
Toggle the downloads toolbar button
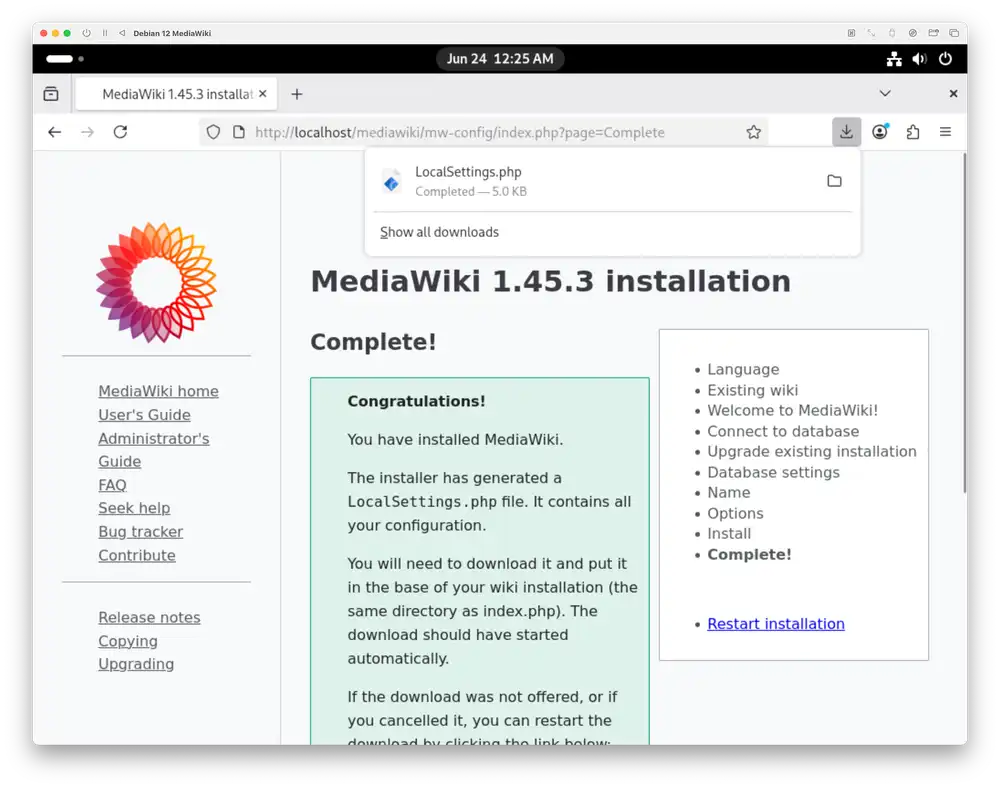[846, 132]
